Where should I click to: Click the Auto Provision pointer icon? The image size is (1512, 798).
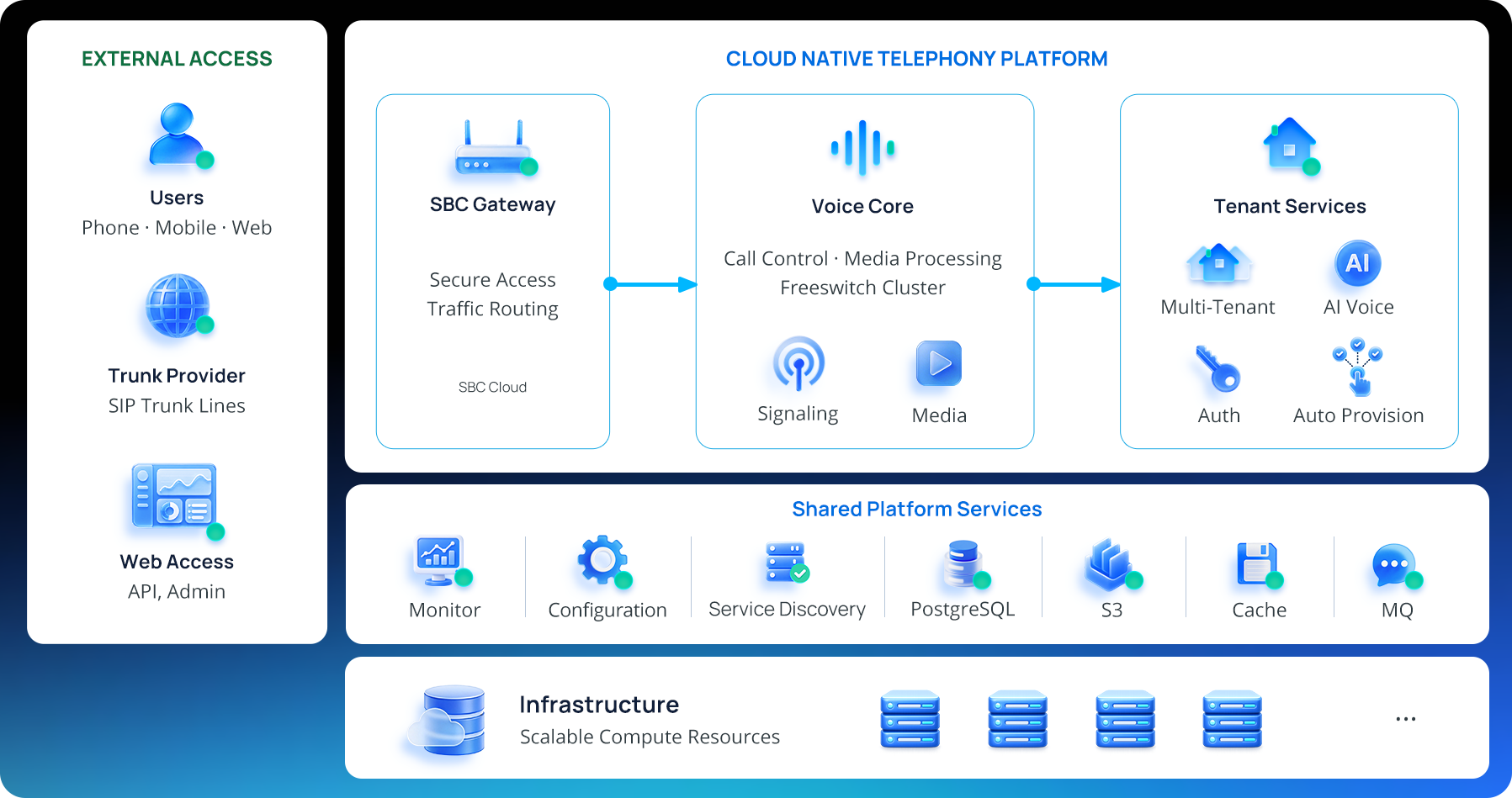pos(1358,367)
